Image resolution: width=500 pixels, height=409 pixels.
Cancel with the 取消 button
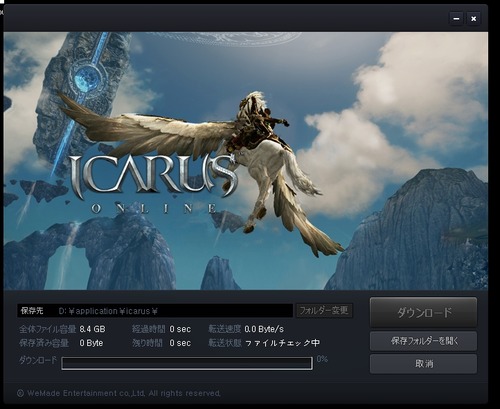[423, 364]
